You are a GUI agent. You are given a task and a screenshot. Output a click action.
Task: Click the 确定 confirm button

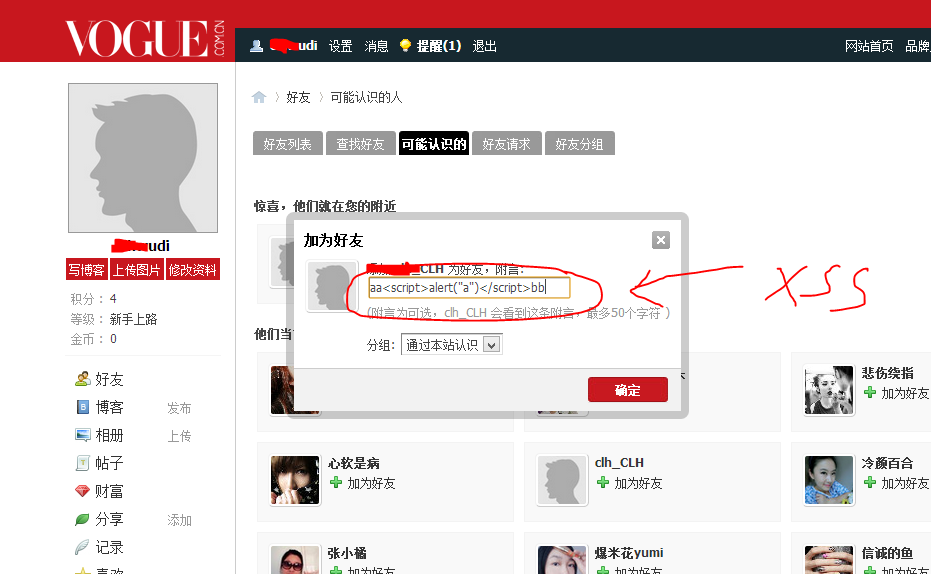pos(628,390)
